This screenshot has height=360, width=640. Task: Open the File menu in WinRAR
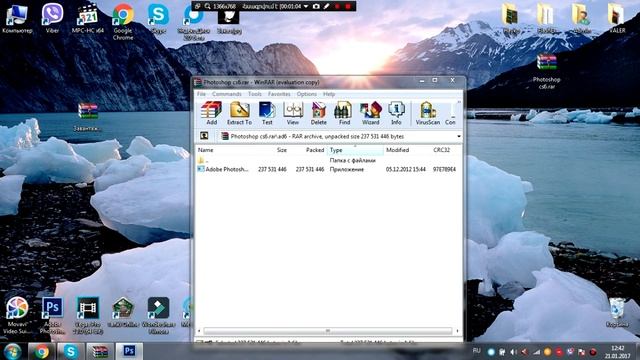[x=201, y=94]
